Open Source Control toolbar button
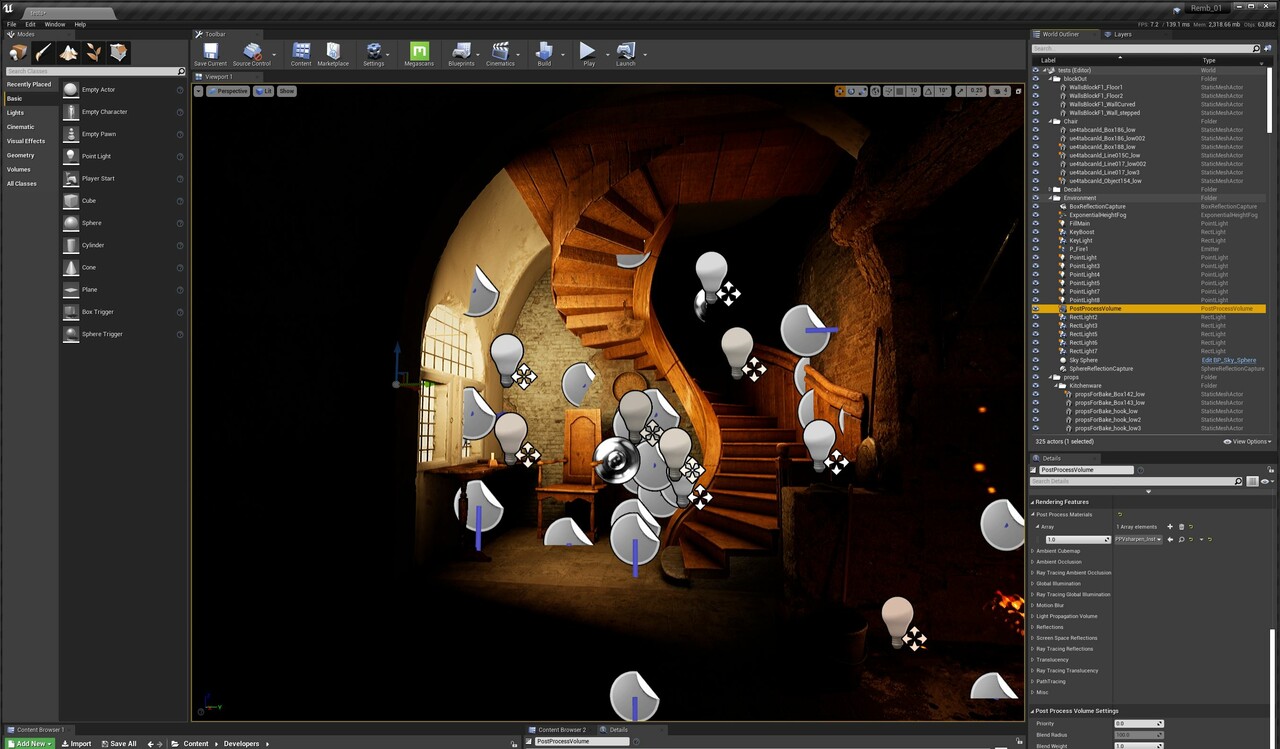This screenshot has width=1280, height=749. [252, 54]
